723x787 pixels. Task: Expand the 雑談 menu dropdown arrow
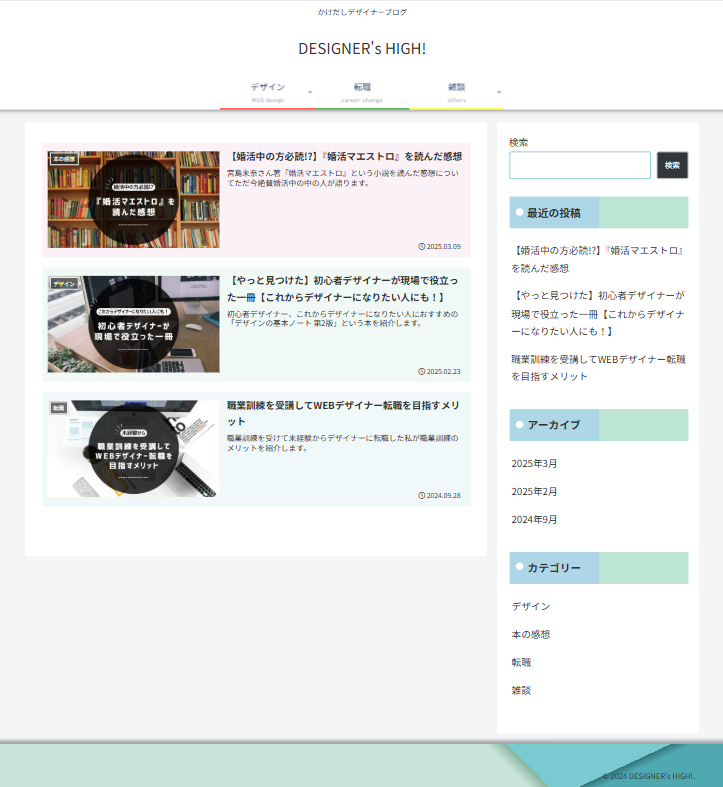(x=499, y=93)
